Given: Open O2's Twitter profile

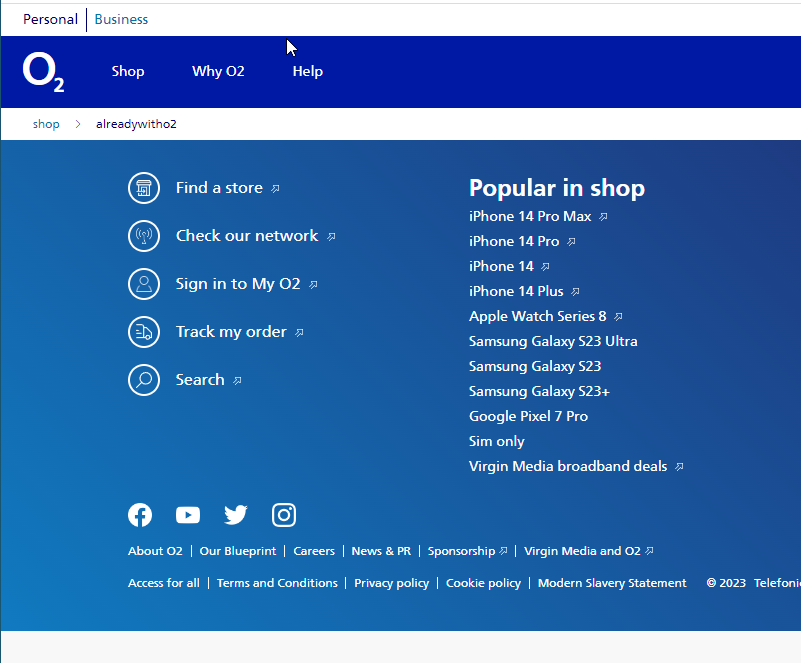Looking at the screenshot, I should pos(235,514).
